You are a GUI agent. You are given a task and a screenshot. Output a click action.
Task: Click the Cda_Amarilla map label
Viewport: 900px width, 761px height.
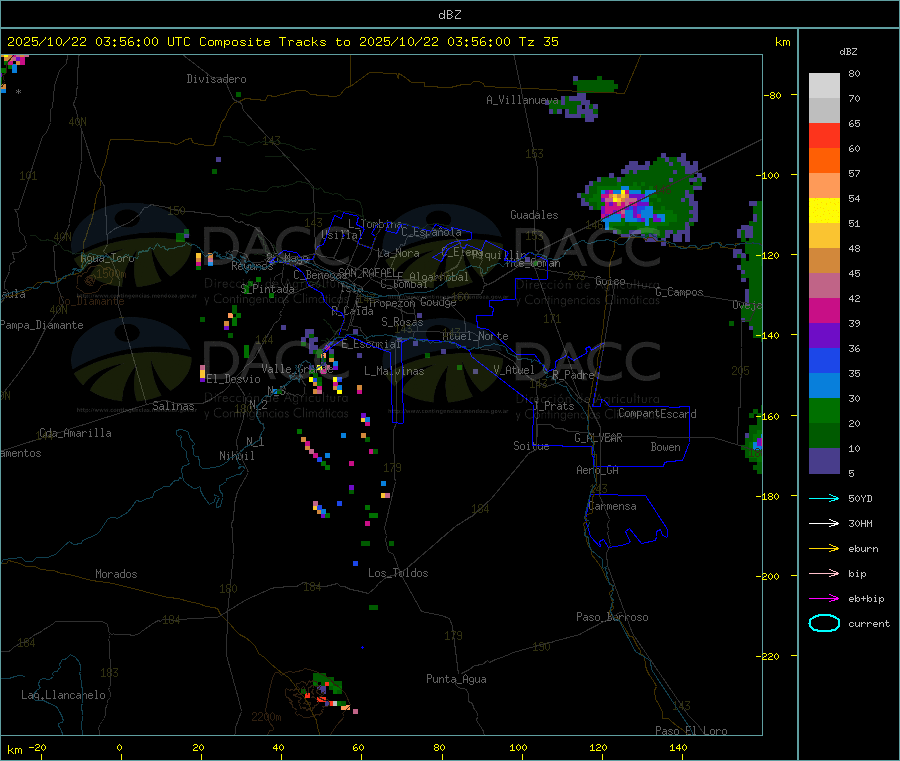[x=76, y=433]
